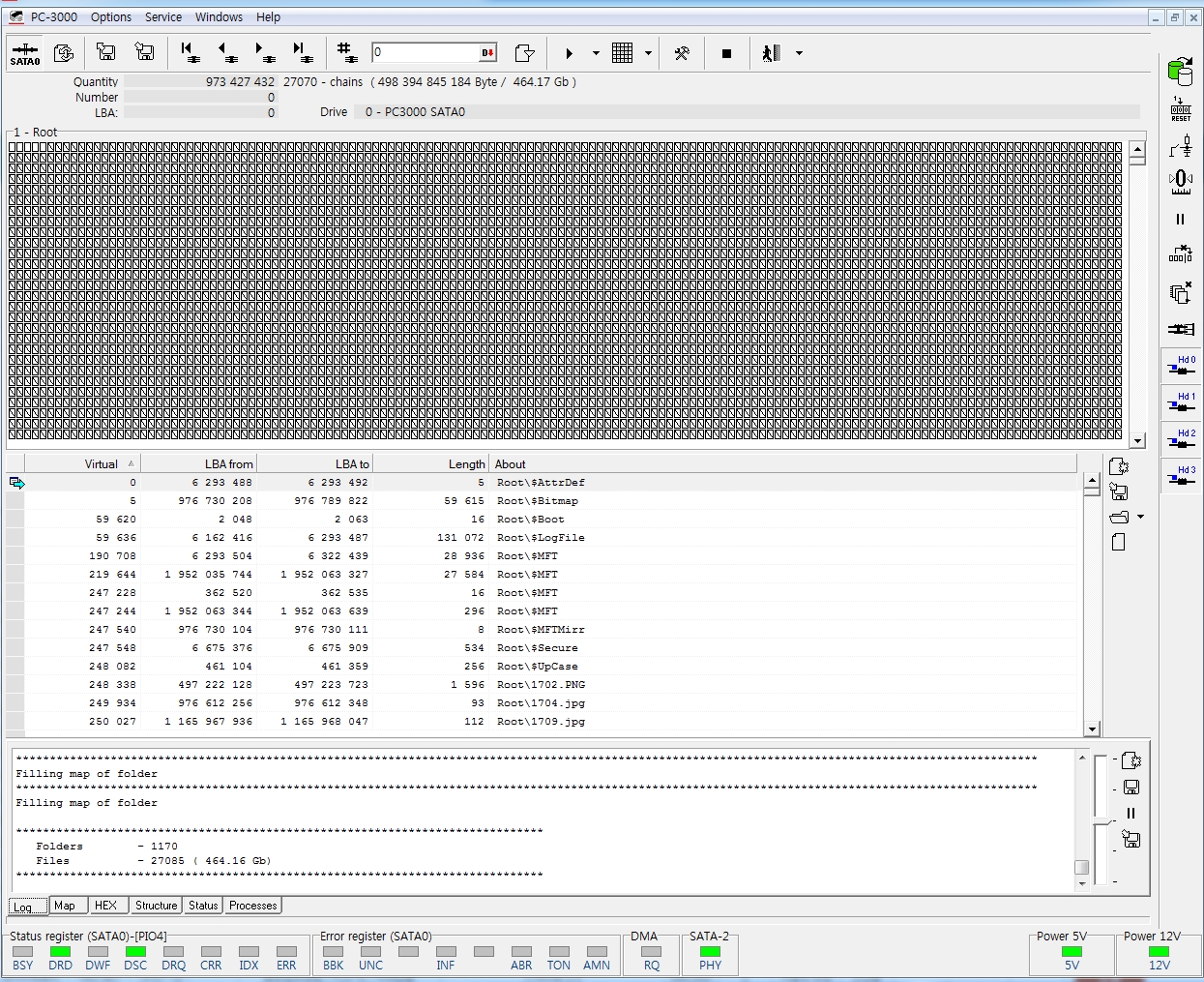Open the Windows menu
Viewport: 1204px width, 982px height.
click(x=219, y=16)
